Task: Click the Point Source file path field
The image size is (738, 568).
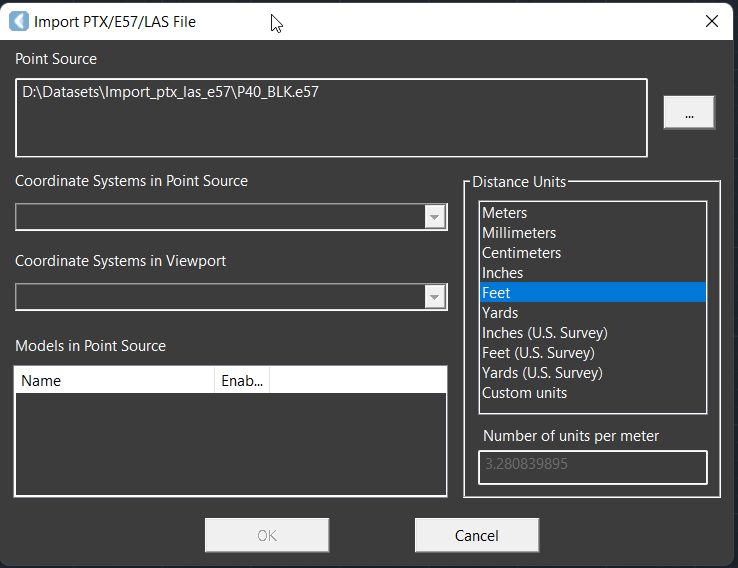Action: pos(330,117)
